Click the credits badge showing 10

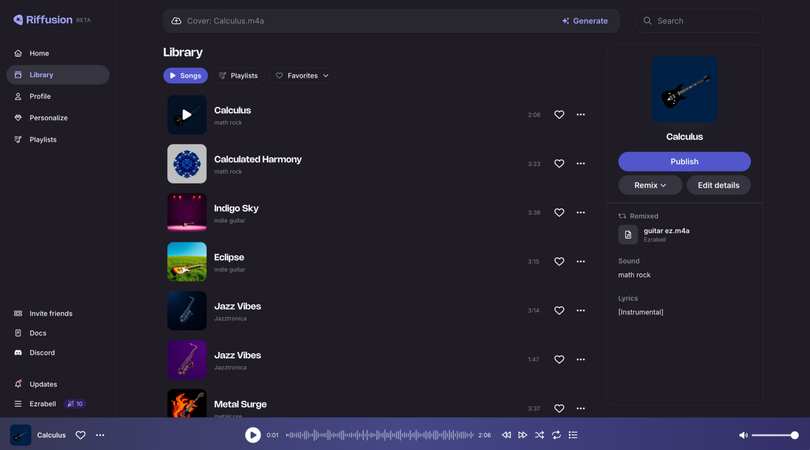coord(75,404)
